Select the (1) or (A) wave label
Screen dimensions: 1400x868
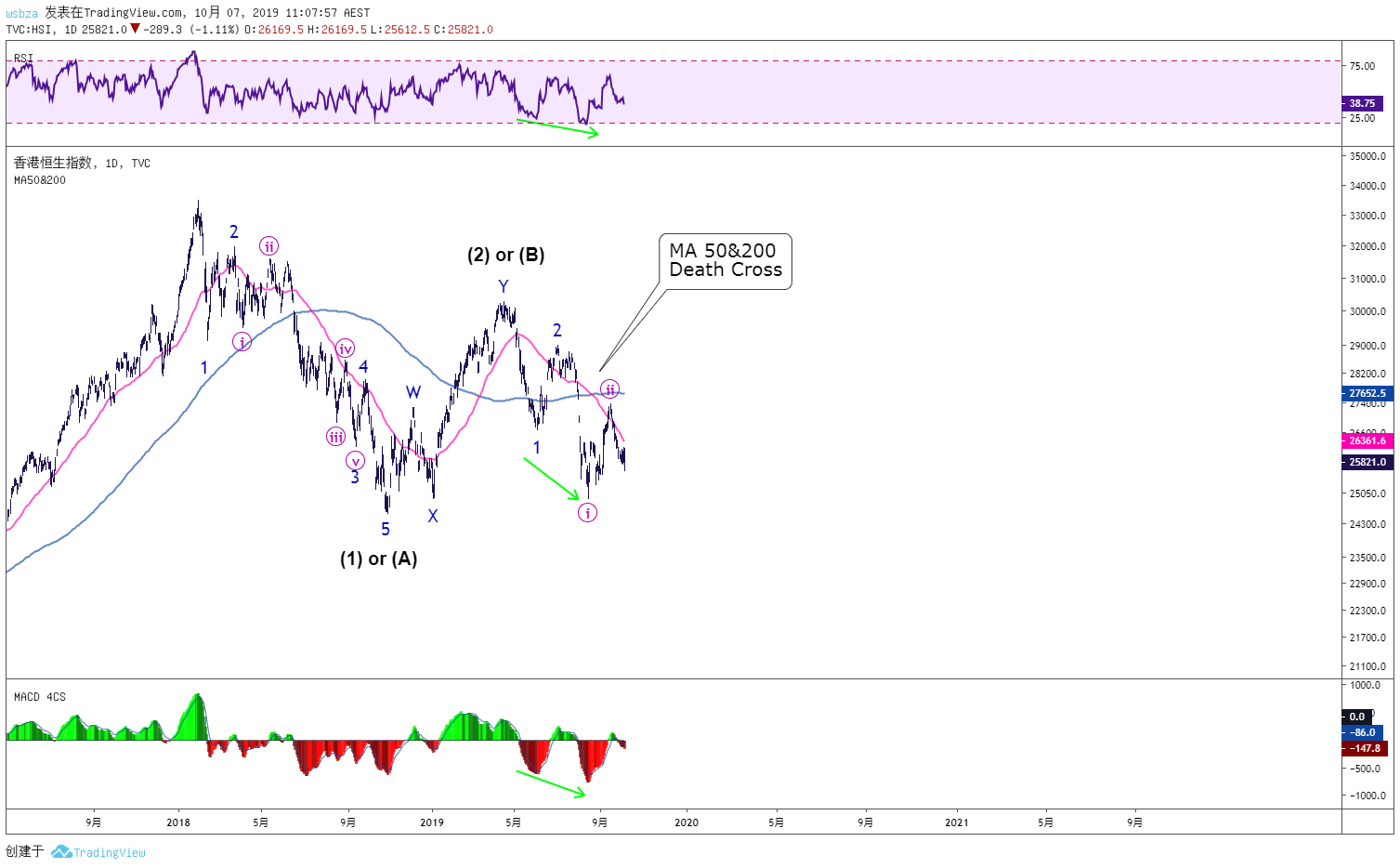(x=378, y=559)
